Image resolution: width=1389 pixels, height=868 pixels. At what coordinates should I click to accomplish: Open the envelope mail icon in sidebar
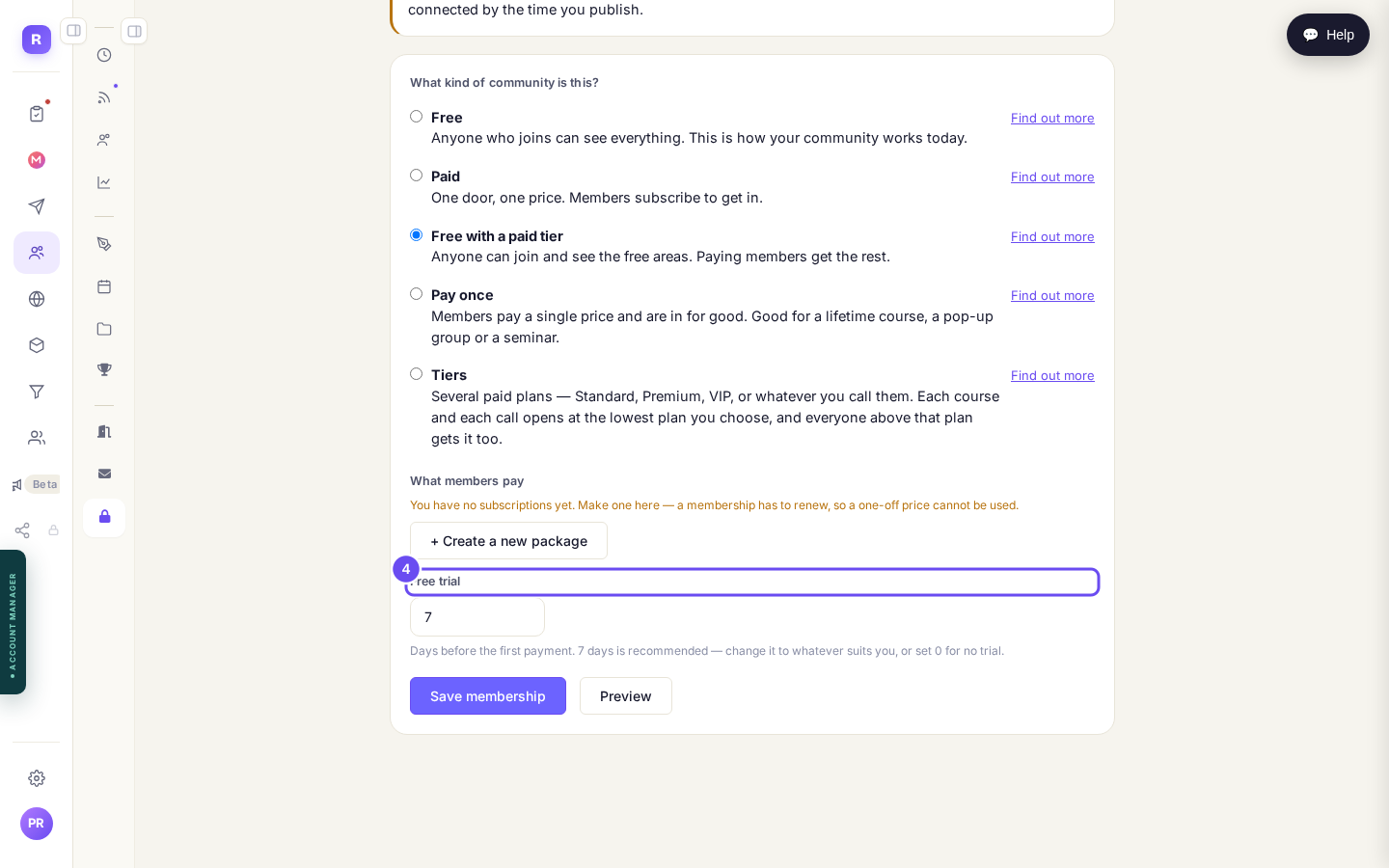(104, 474)
